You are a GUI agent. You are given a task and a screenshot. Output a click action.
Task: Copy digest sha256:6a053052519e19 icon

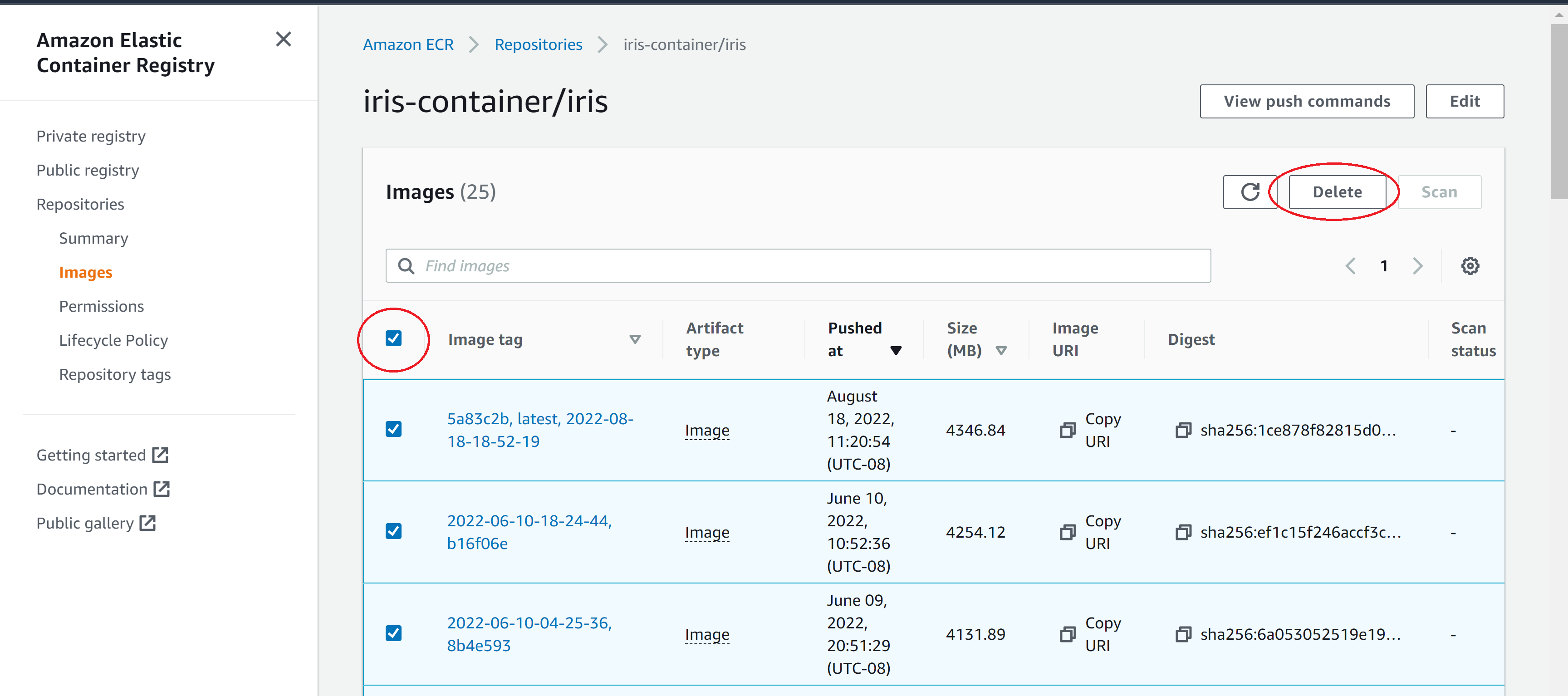coord(1183,634)
